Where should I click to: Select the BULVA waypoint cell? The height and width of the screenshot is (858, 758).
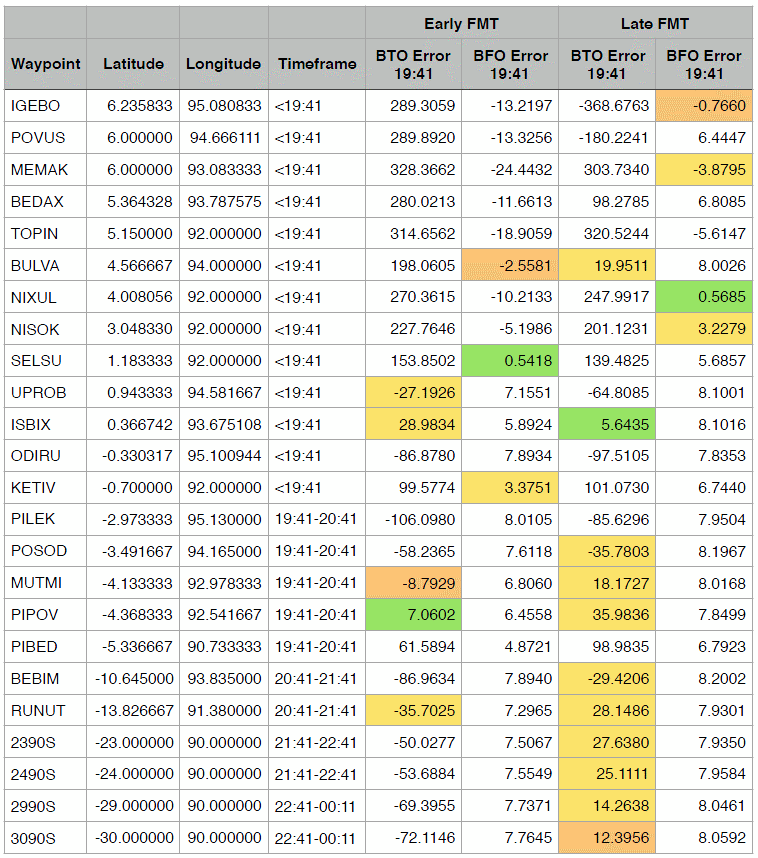(x=45, y=265)
